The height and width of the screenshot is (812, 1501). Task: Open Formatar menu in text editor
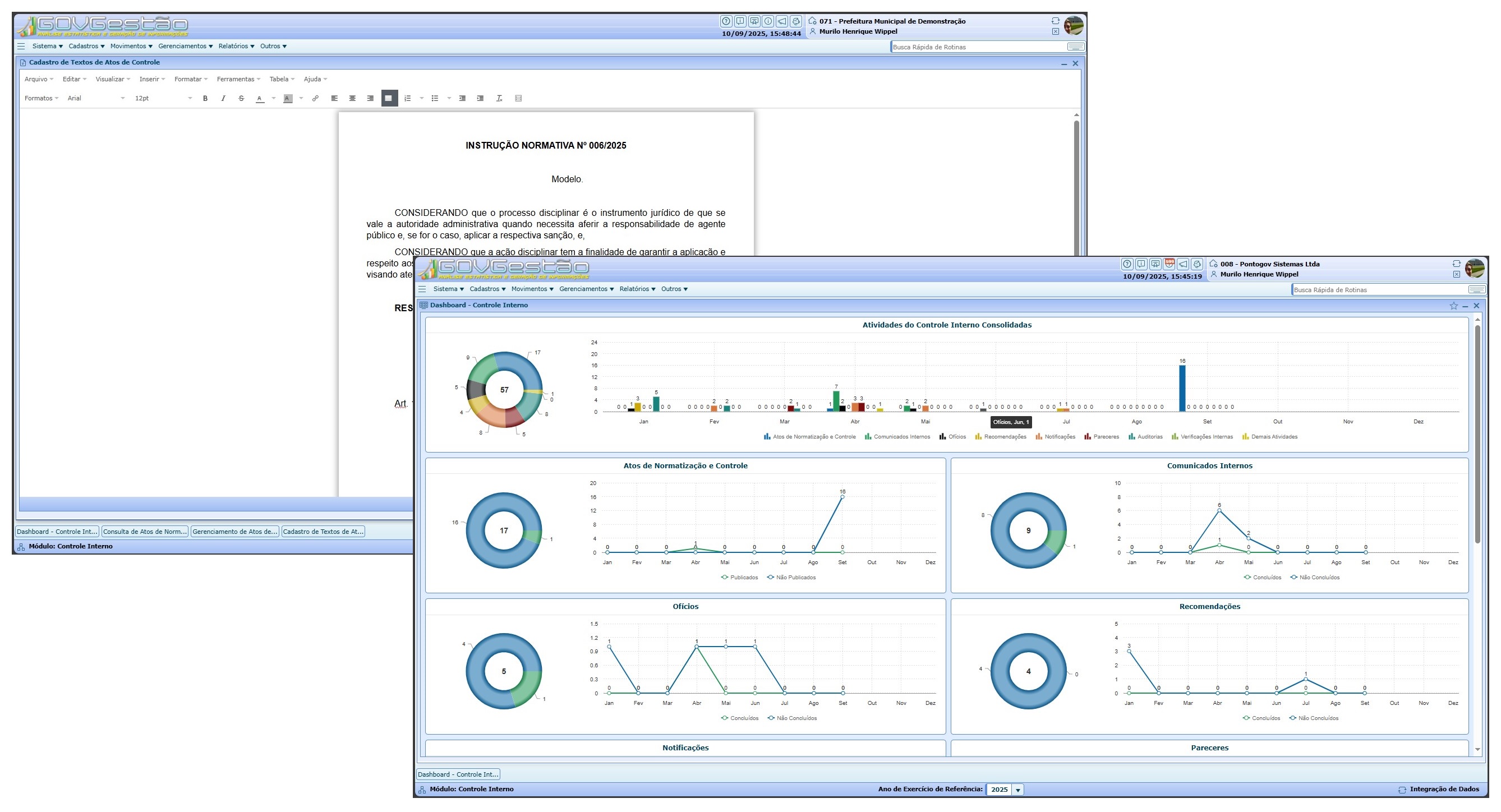tap(191, 79)
